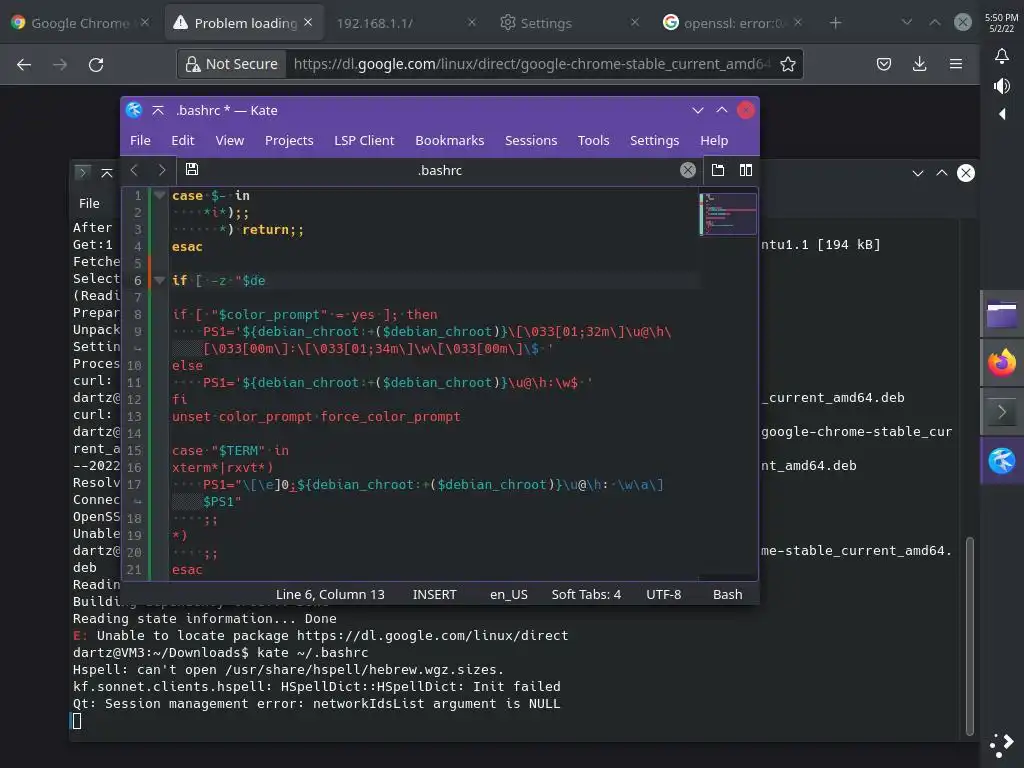Open Kate's File menu
Image resolution: width=1024 pixels, height=768 pixels.
point(140,140)
